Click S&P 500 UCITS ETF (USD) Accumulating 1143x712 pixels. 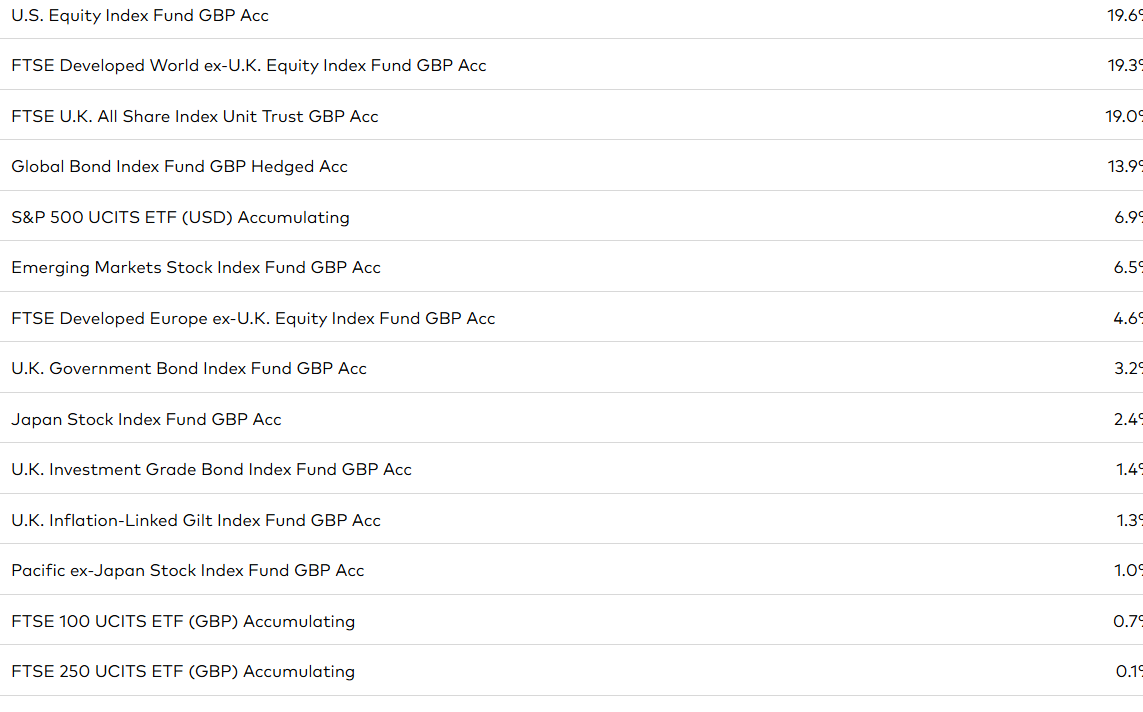point(181,218)
